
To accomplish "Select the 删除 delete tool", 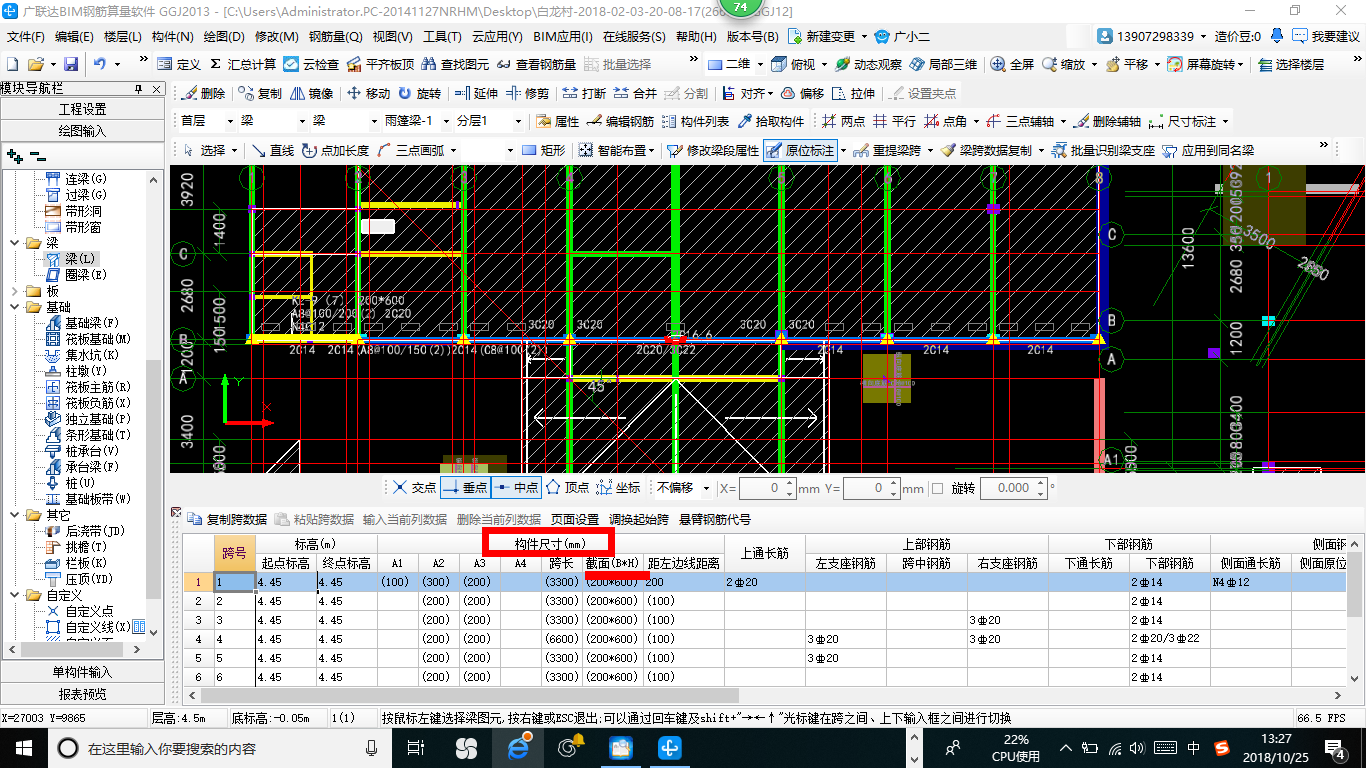I will (x=205, y=93).
